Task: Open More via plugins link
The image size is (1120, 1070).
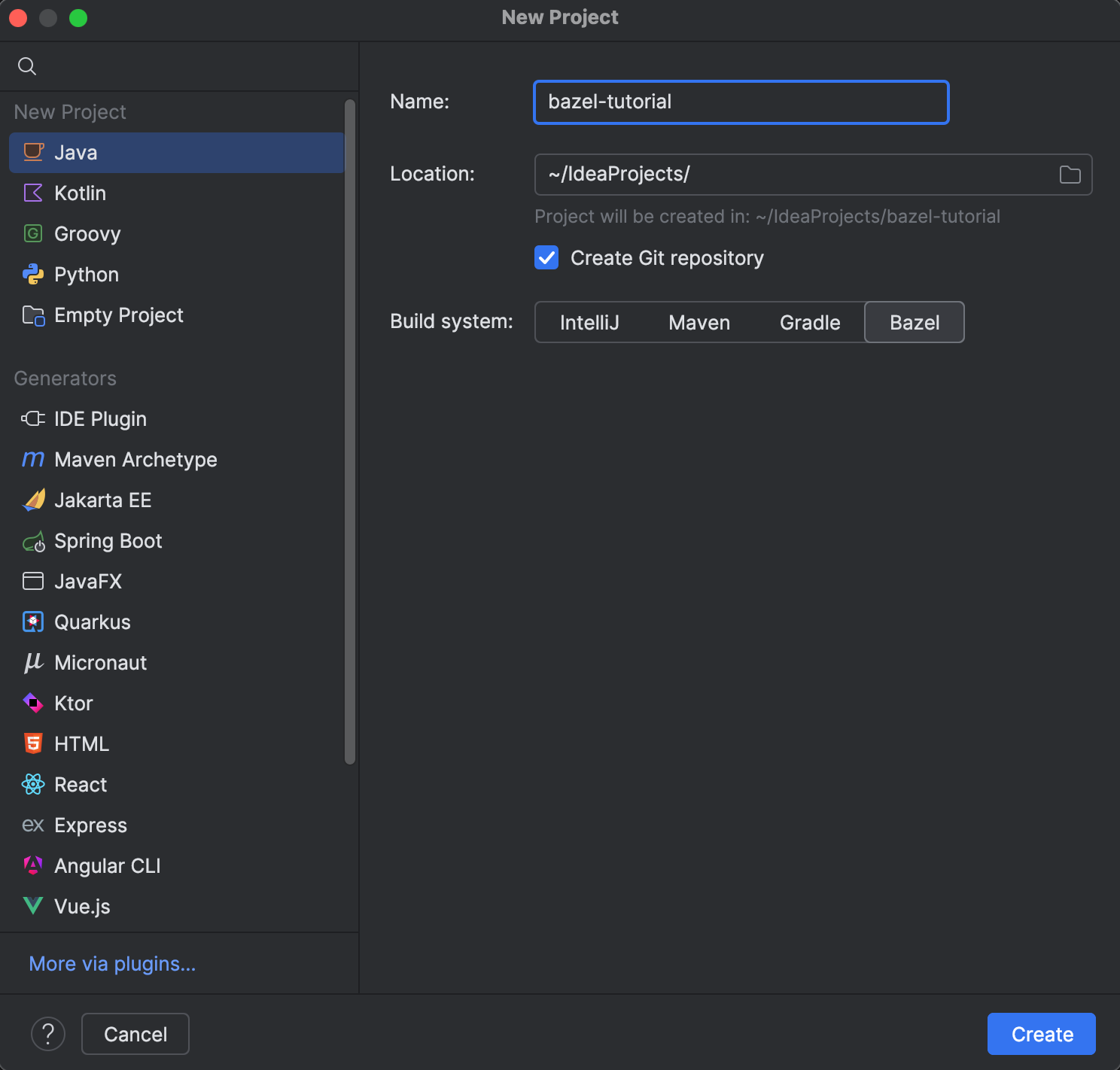Action: [111, 963]
